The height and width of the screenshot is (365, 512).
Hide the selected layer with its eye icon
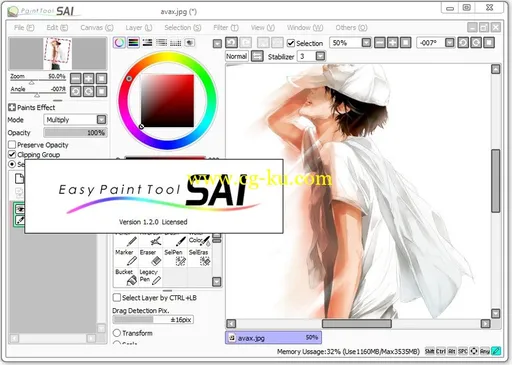point(20,209)
